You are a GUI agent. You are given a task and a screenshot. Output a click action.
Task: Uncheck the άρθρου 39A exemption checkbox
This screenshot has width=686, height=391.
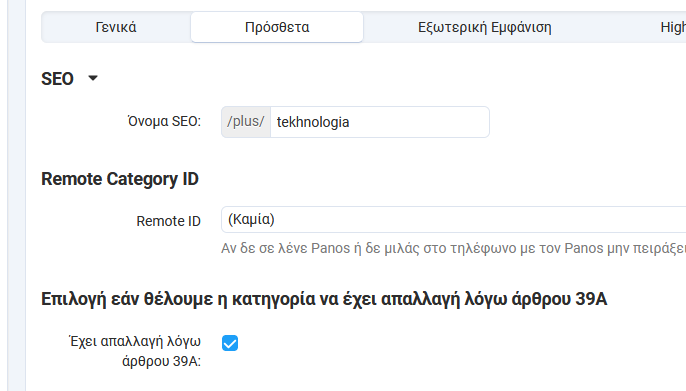pyautogui.click(x=230, y=343)
